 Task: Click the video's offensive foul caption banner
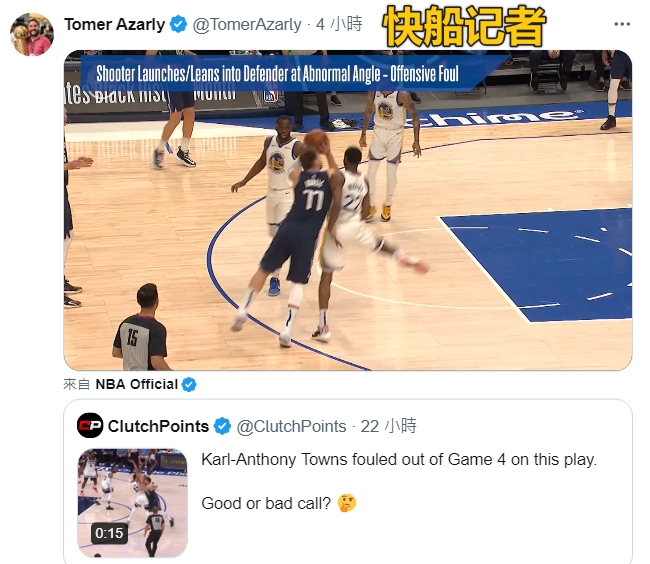278,74
